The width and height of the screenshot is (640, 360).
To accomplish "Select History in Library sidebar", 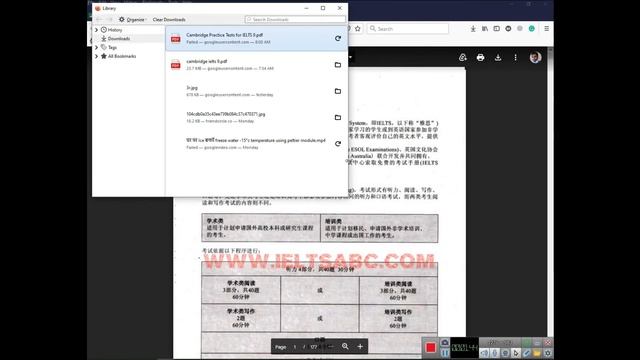I will tap(111, 30).
